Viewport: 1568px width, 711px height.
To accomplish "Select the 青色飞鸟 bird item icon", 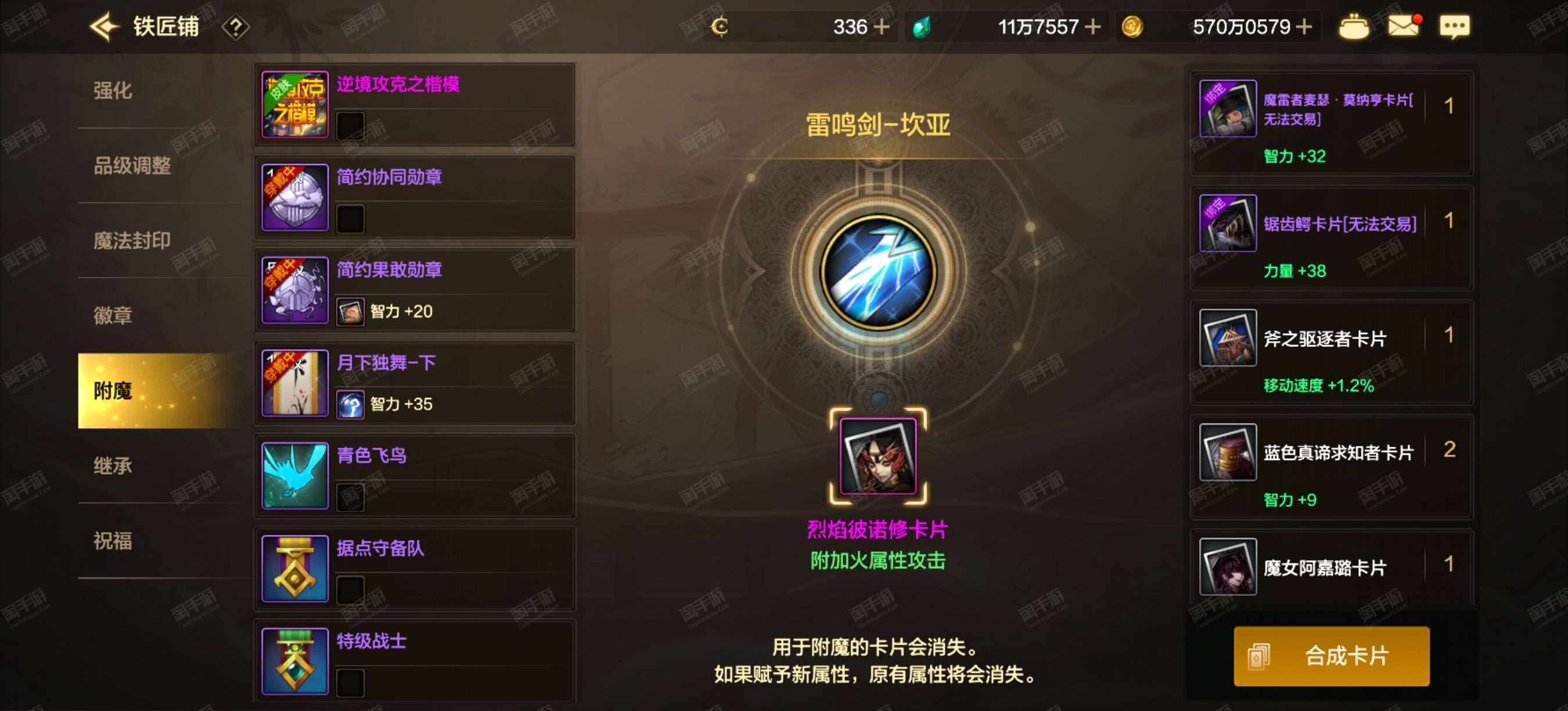I will click(295, 475).
